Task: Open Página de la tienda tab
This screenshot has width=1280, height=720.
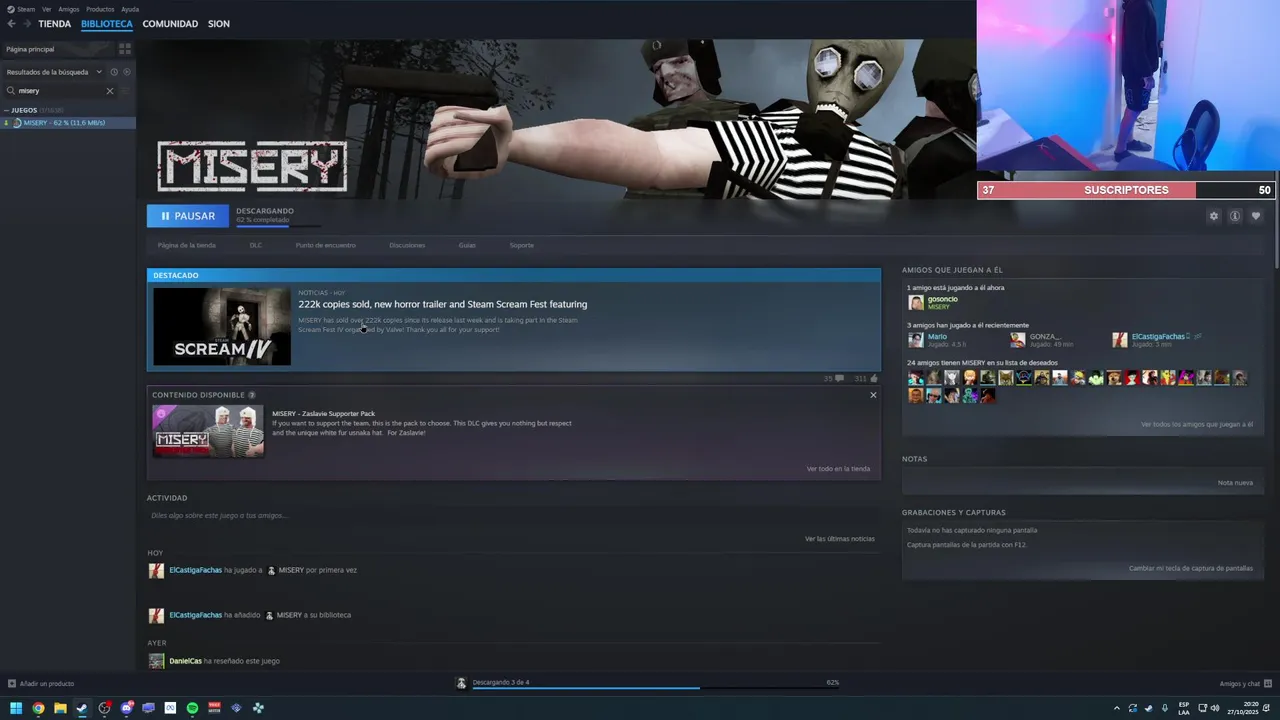Action: click(187, 245)
